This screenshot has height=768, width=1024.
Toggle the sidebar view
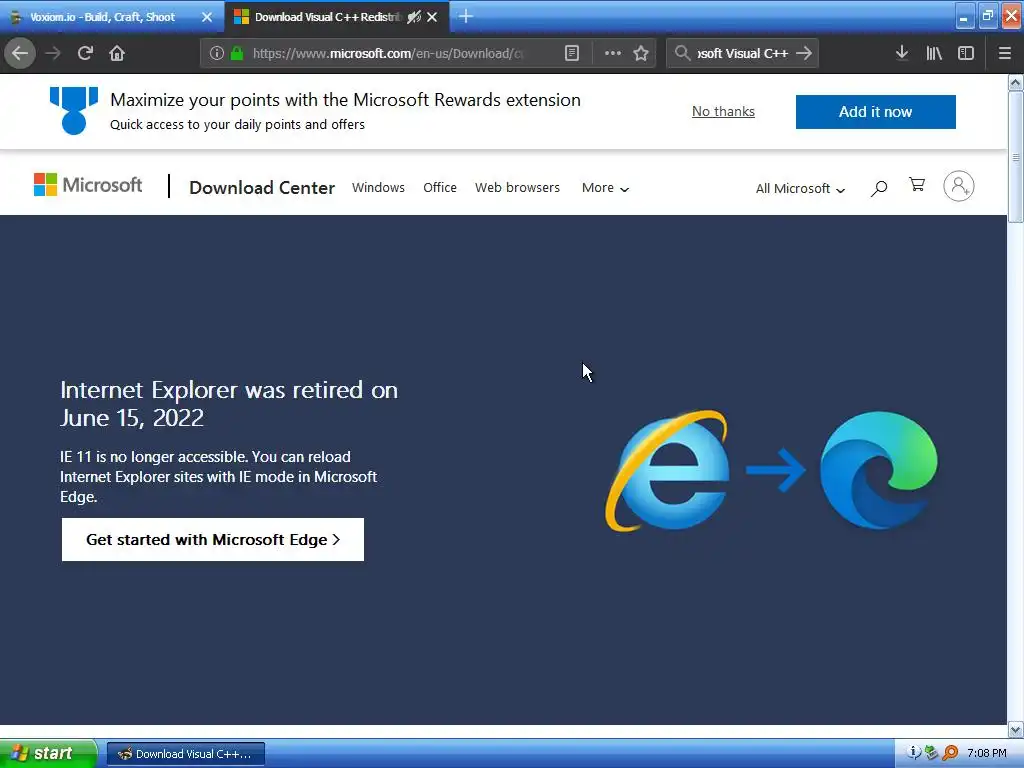pyautogui.click(x=966, y=53)
